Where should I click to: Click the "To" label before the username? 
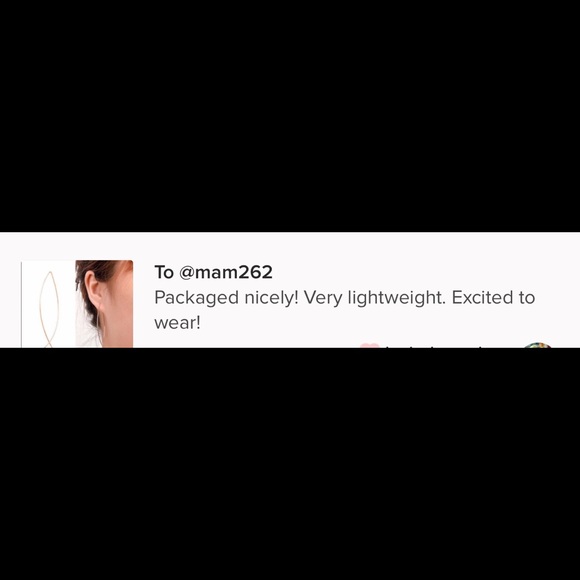pos(164,272)
